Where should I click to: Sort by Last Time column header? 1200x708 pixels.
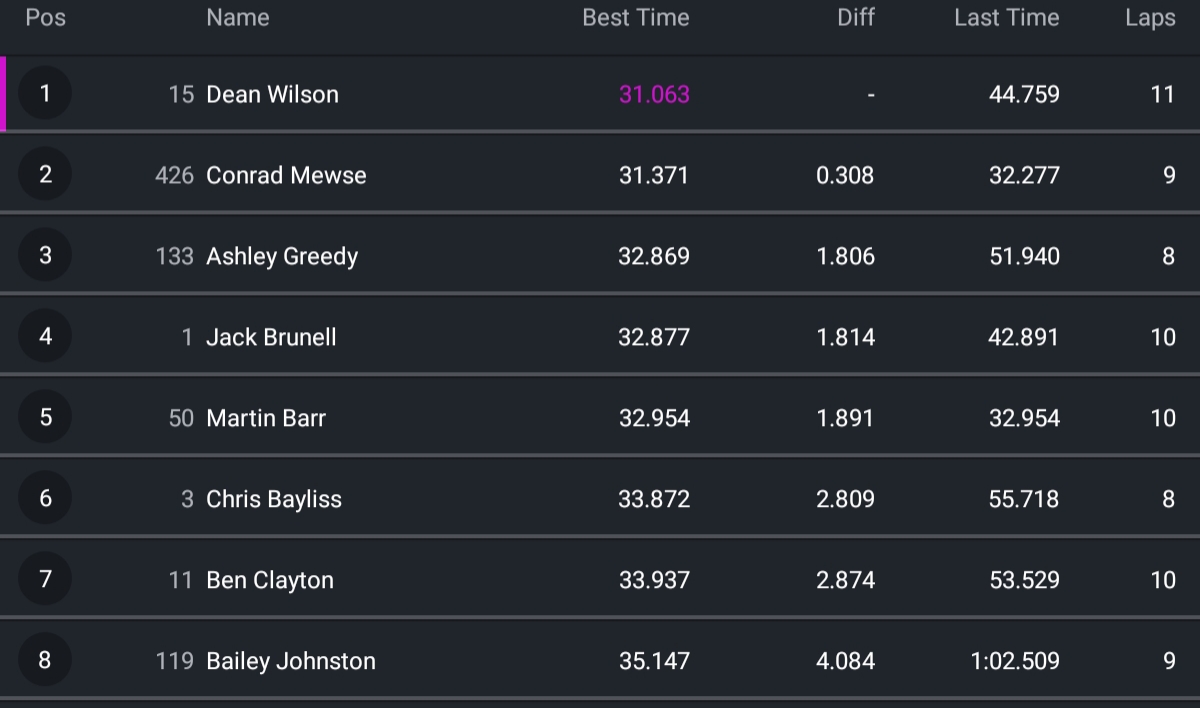coord(1007,18)
